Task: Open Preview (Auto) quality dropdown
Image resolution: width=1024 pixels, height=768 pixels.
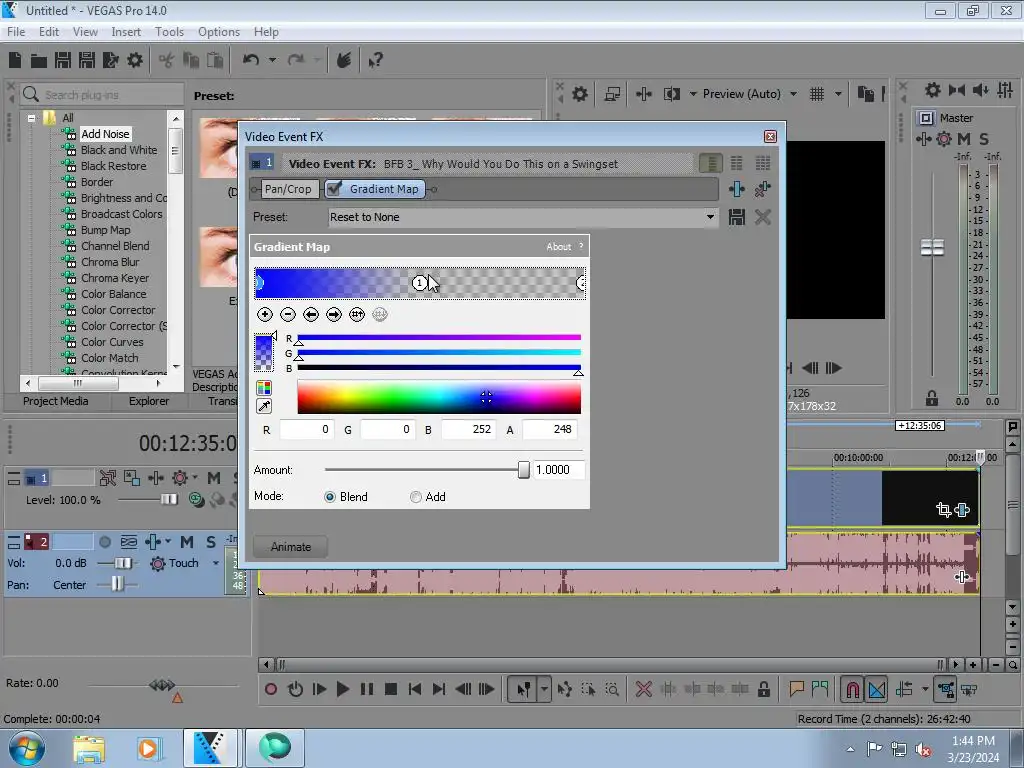Action: point(793,94)
